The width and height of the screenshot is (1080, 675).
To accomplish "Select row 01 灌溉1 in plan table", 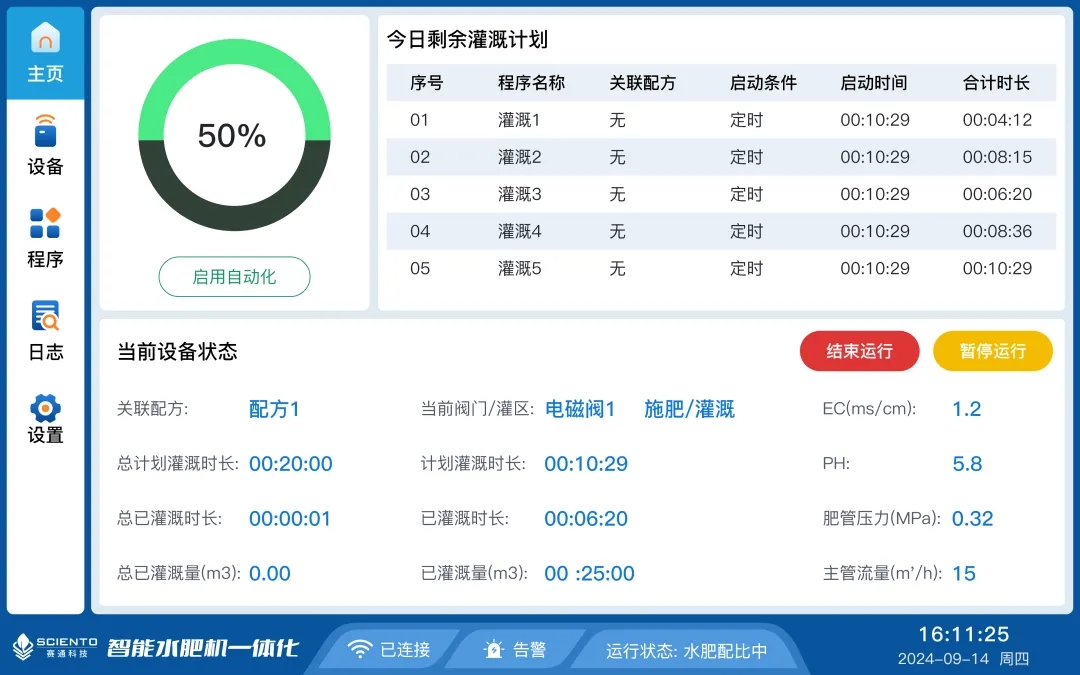I will pos(720,120).
